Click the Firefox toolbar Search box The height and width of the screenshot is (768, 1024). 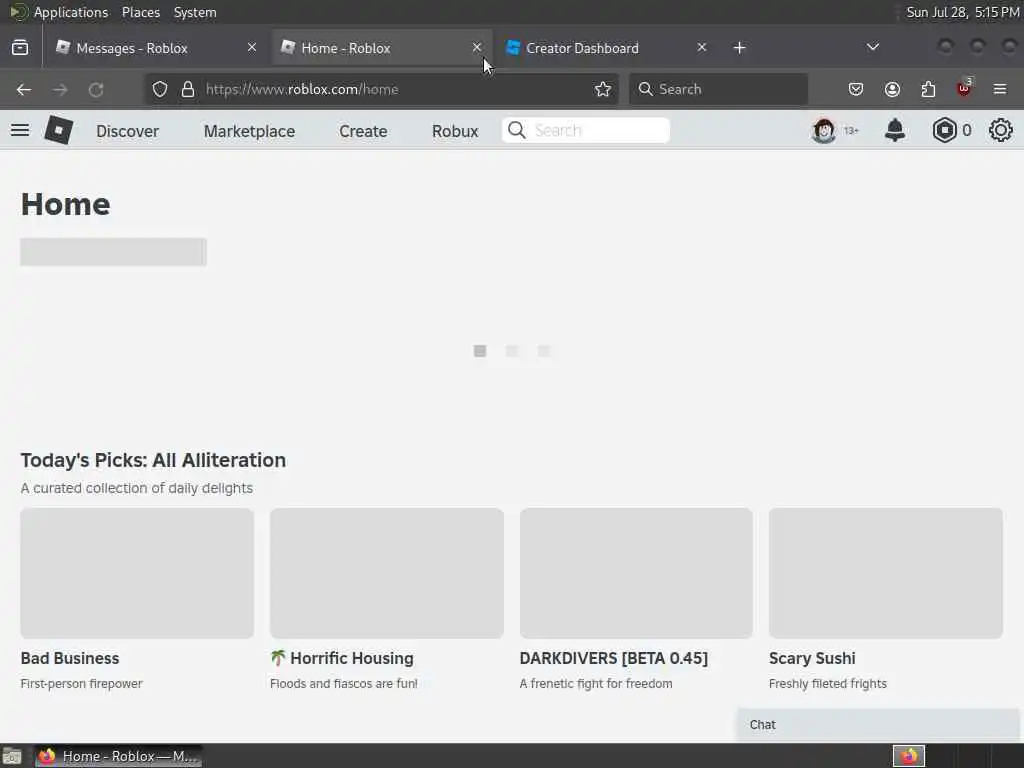[x=718, y=89]
